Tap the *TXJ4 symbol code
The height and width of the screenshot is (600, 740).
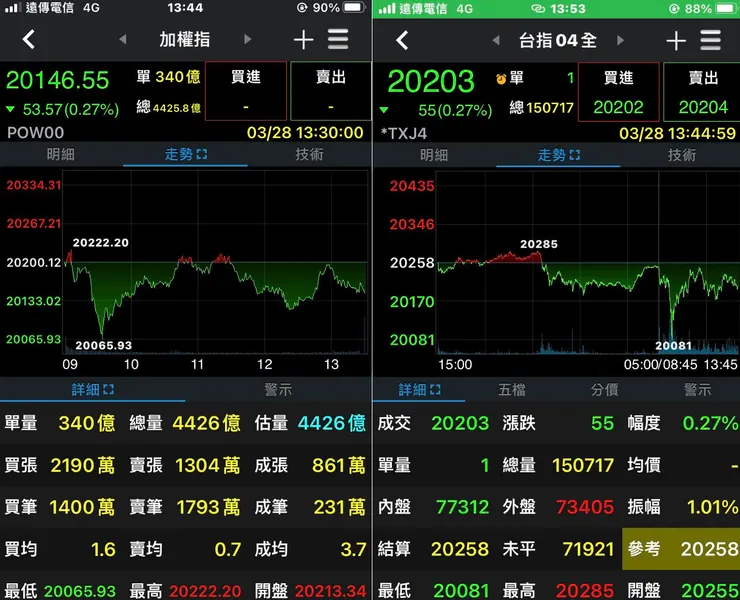404,134
